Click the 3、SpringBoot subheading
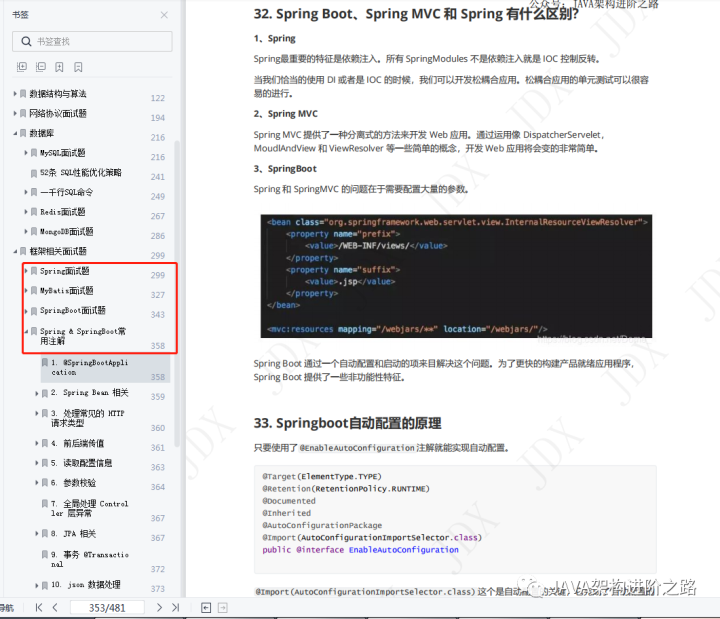The width and height of the screenshot is (720, 619). pos(285,169)
